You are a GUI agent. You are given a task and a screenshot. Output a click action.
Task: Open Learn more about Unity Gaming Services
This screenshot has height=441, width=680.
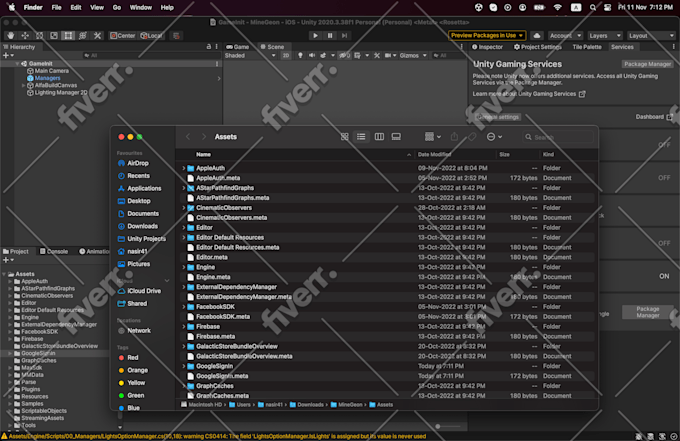pos(529,94)
